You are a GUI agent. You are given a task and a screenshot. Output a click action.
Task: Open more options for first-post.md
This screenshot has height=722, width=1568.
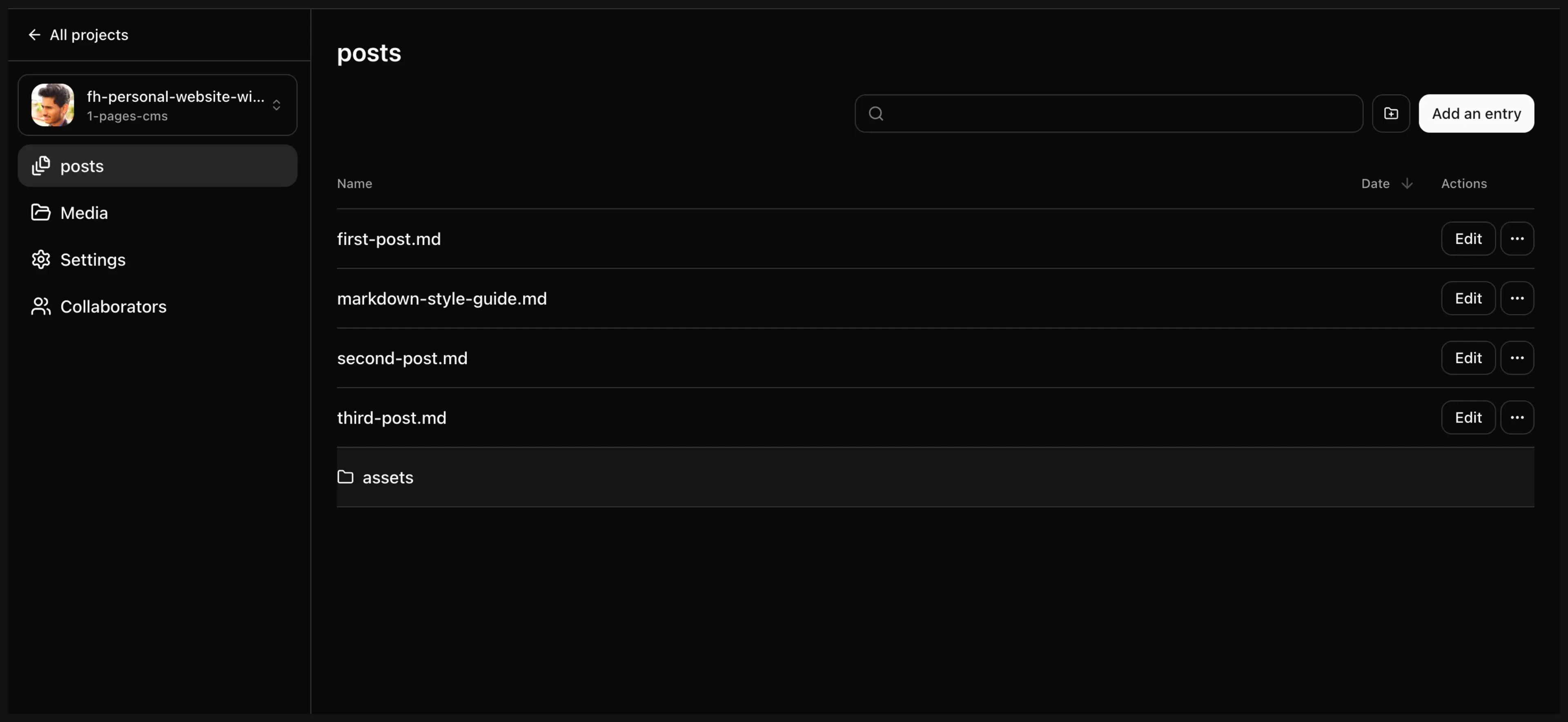1517,238
